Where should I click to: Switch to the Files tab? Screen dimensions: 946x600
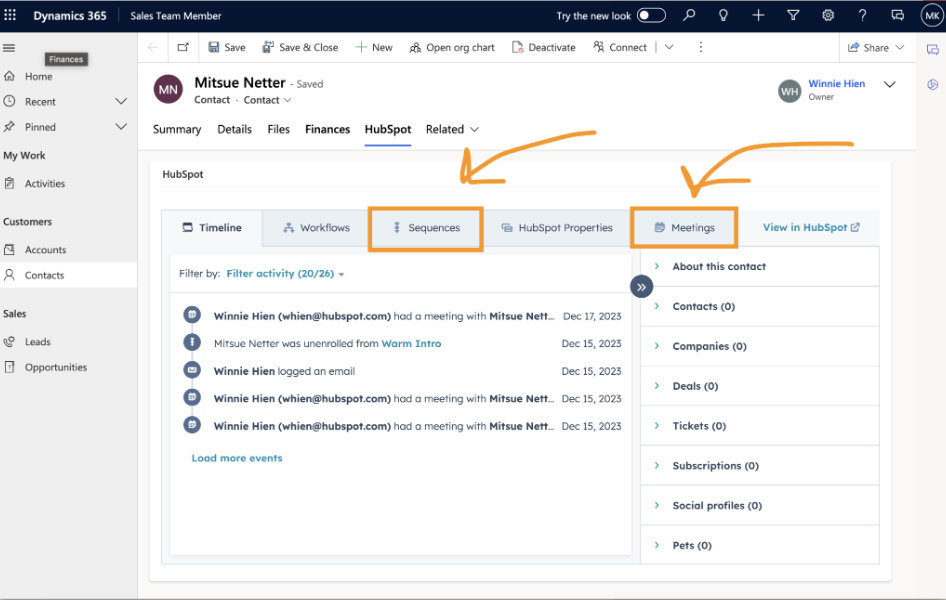click(x=278, y=129)
